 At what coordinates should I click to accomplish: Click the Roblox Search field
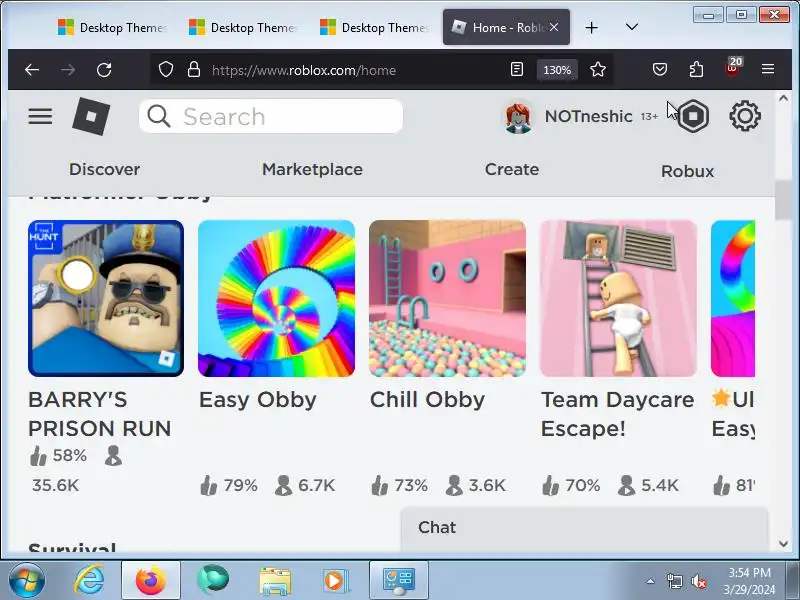tap(271, 116)
